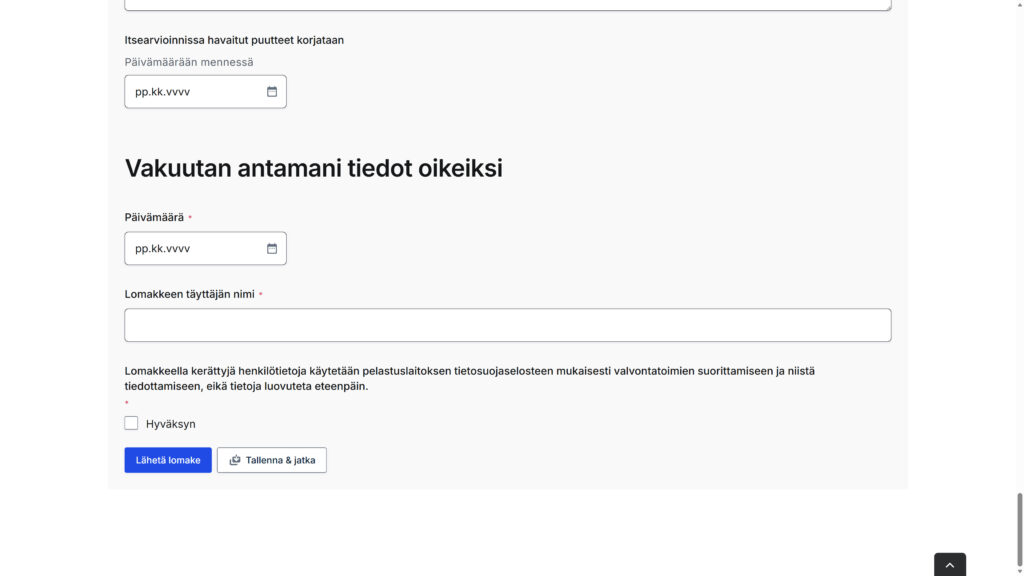Click the Tallenna & jatka button text
Image resolution: width=1024 pixels, height=576 pixels.
click(x=280, y=460)
